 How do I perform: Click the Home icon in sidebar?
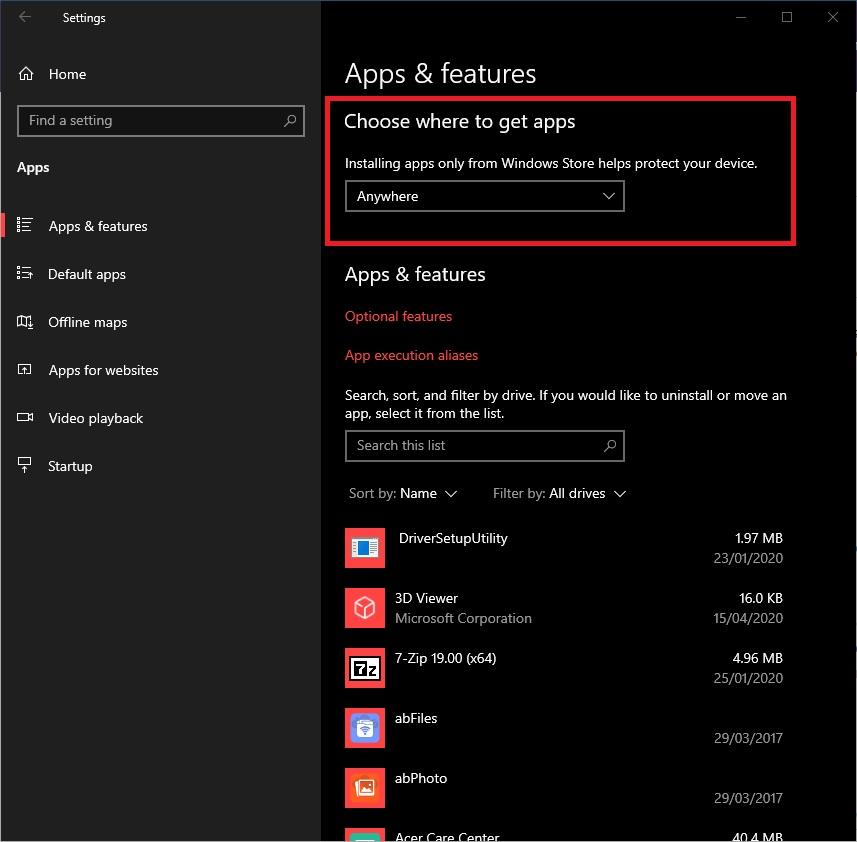click(26, 74)
